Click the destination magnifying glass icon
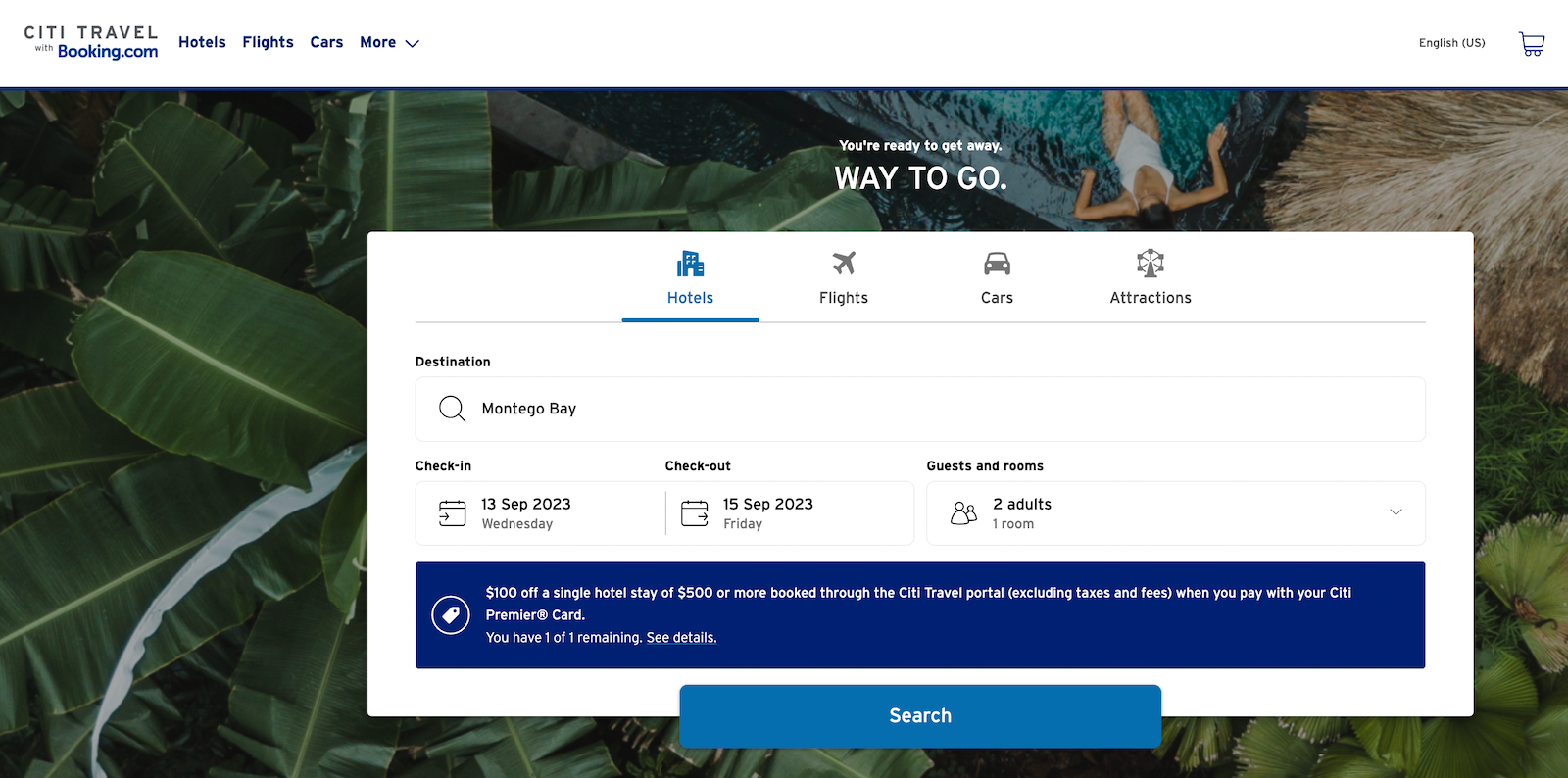 coord(452,409)
